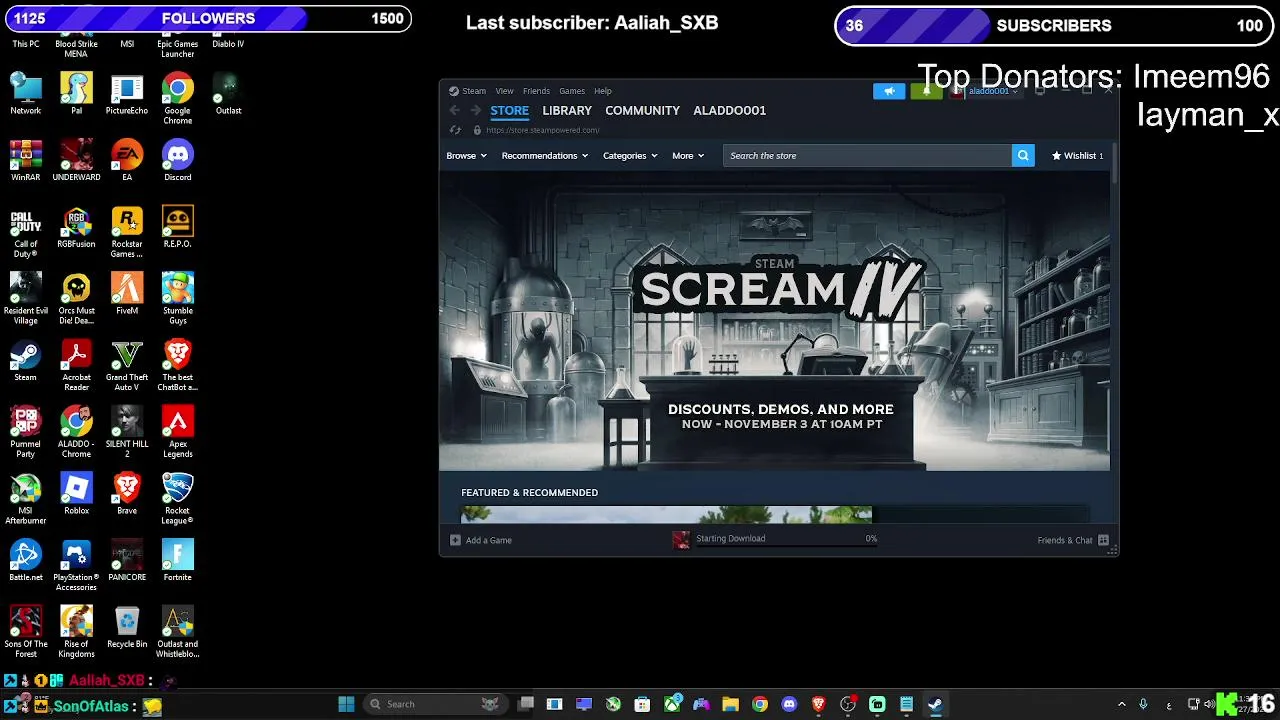
Task: Select the EA app desktop icon
Action: 127,161
